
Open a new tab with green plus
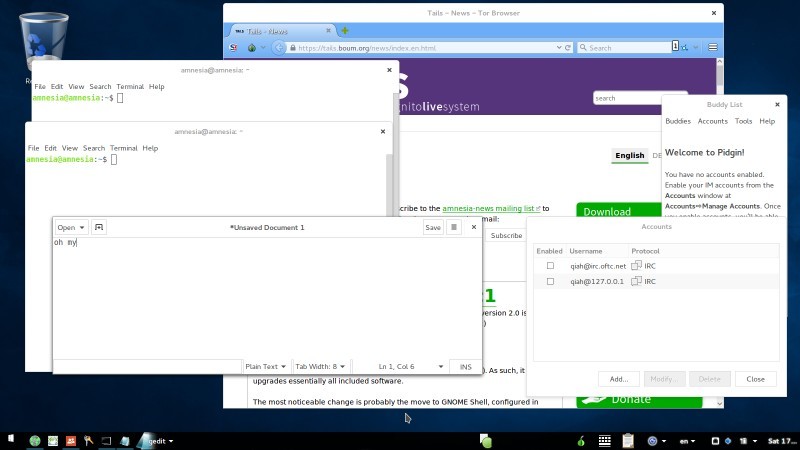point(345,31)
